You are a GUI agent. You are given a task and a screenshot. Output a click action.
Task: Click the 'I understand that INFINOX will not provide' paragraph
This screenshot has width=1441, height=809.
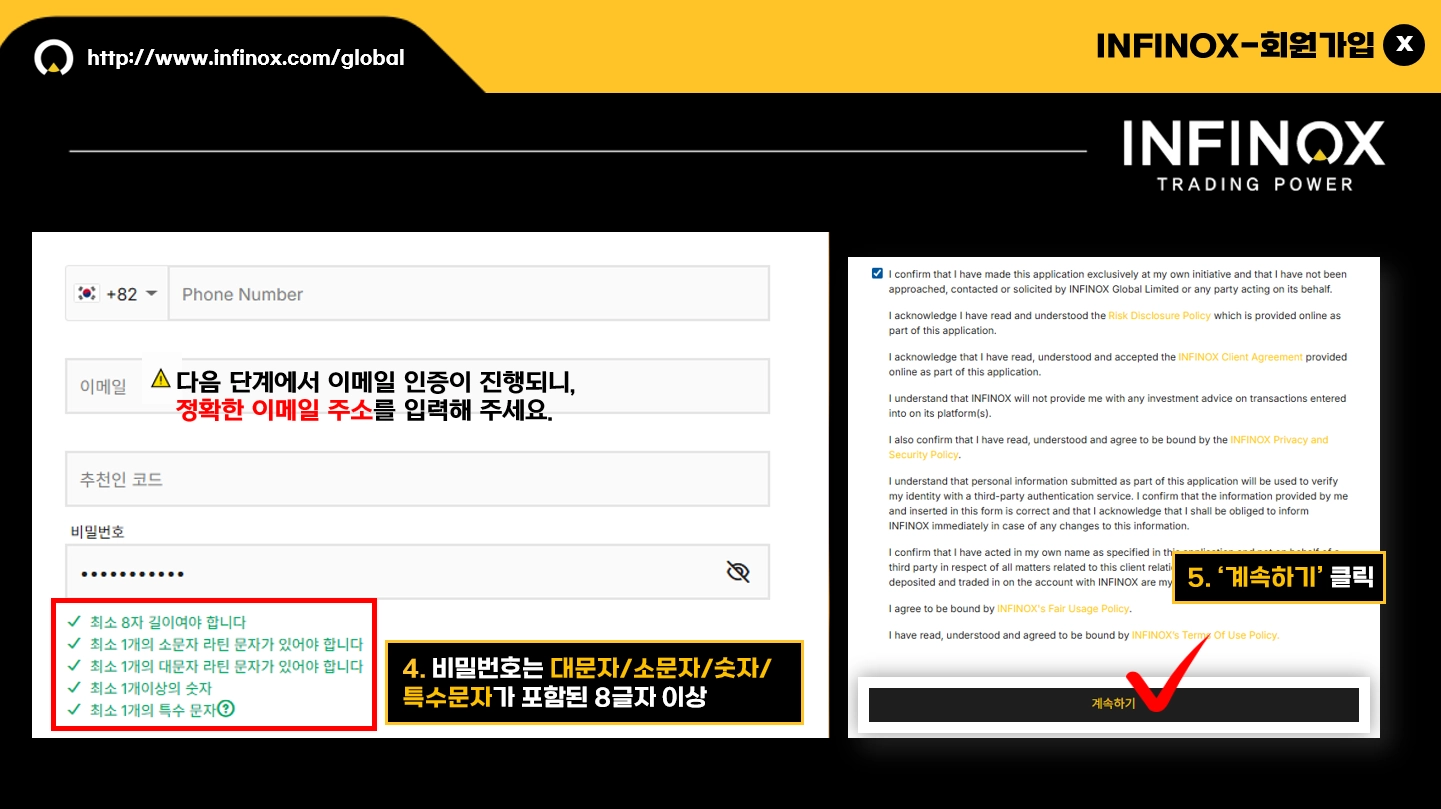[1117, 405]
